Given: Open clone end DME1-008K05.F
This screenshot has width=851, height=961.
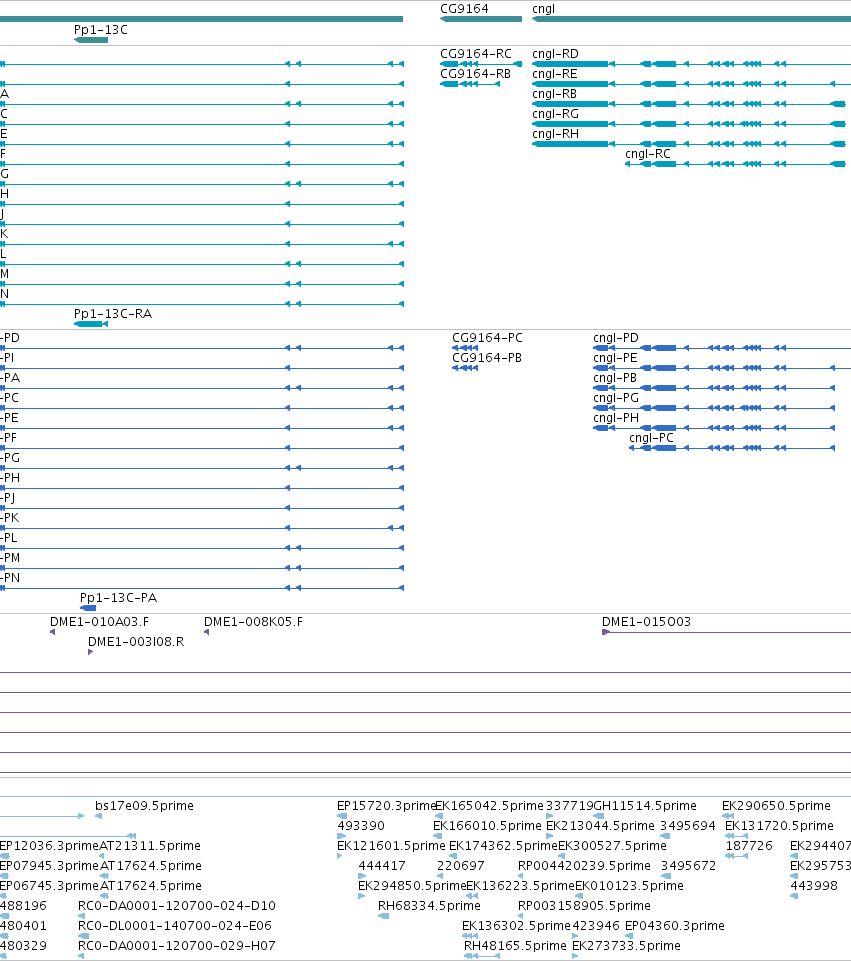Looking at the screenshot, I should pyautogui.click(x=253, y=621).
